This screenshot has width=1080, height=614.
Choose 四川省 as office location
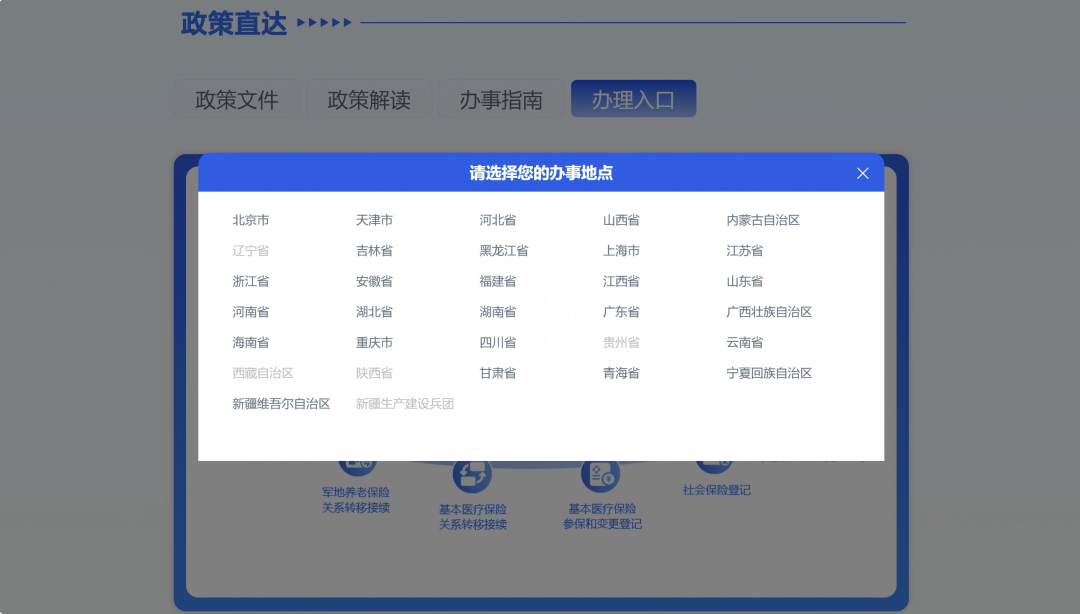coord(498,342)
